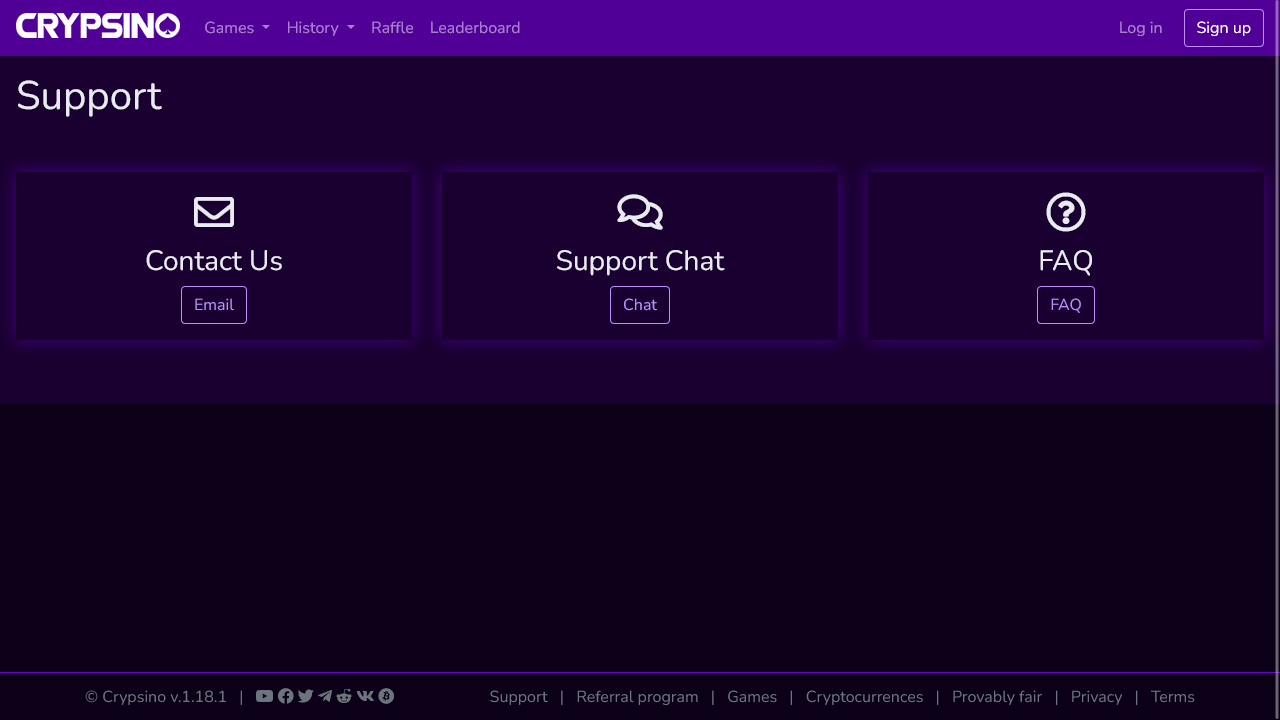Open the Terms footer link
The image size is (1280, 720).
point(1173,697)
